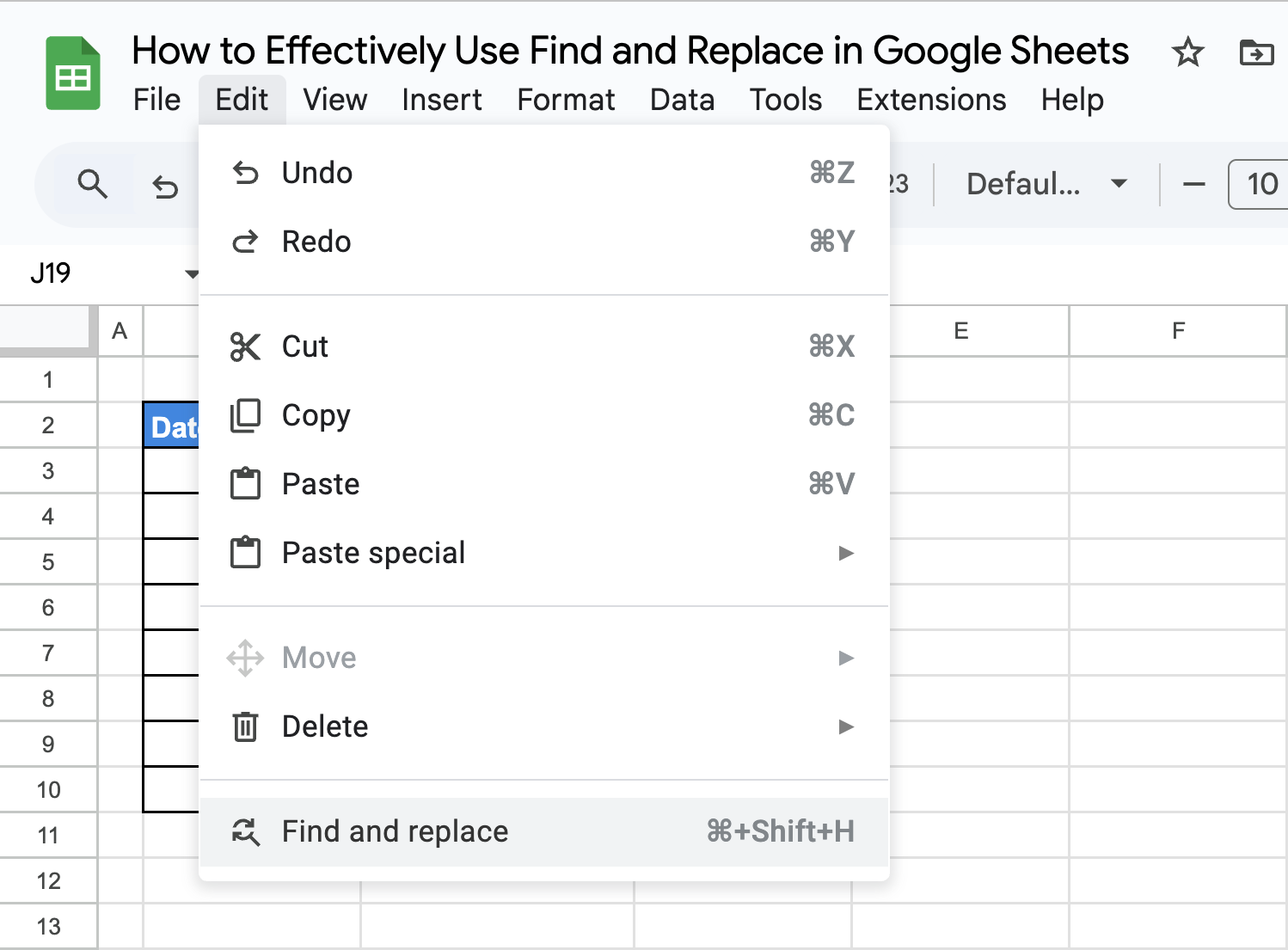Click the toolbar undo arrow icon
Screen dimensions: 1288x950
pos(165,186)
